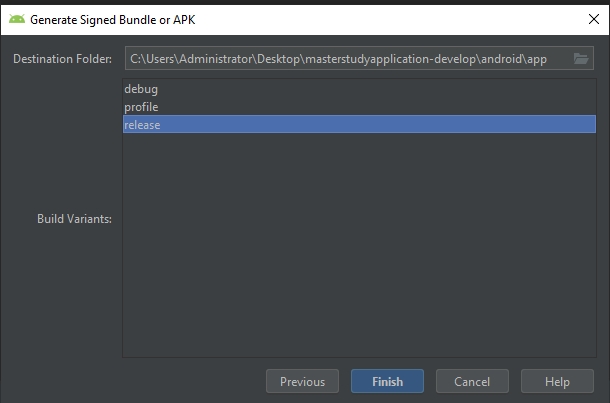Select the release build variant
This screenshot has width=610, height=403.
pos(142,125)
